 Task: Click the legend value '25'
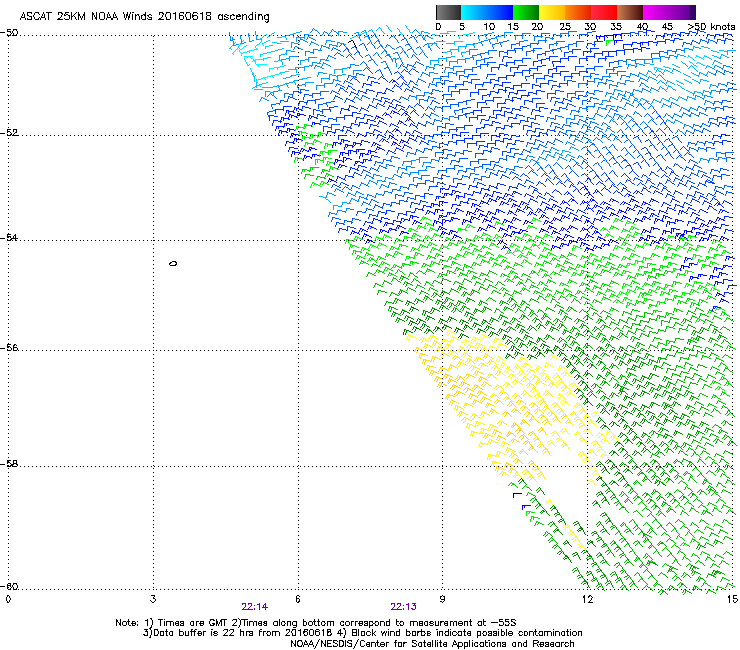tap(565, 27)
